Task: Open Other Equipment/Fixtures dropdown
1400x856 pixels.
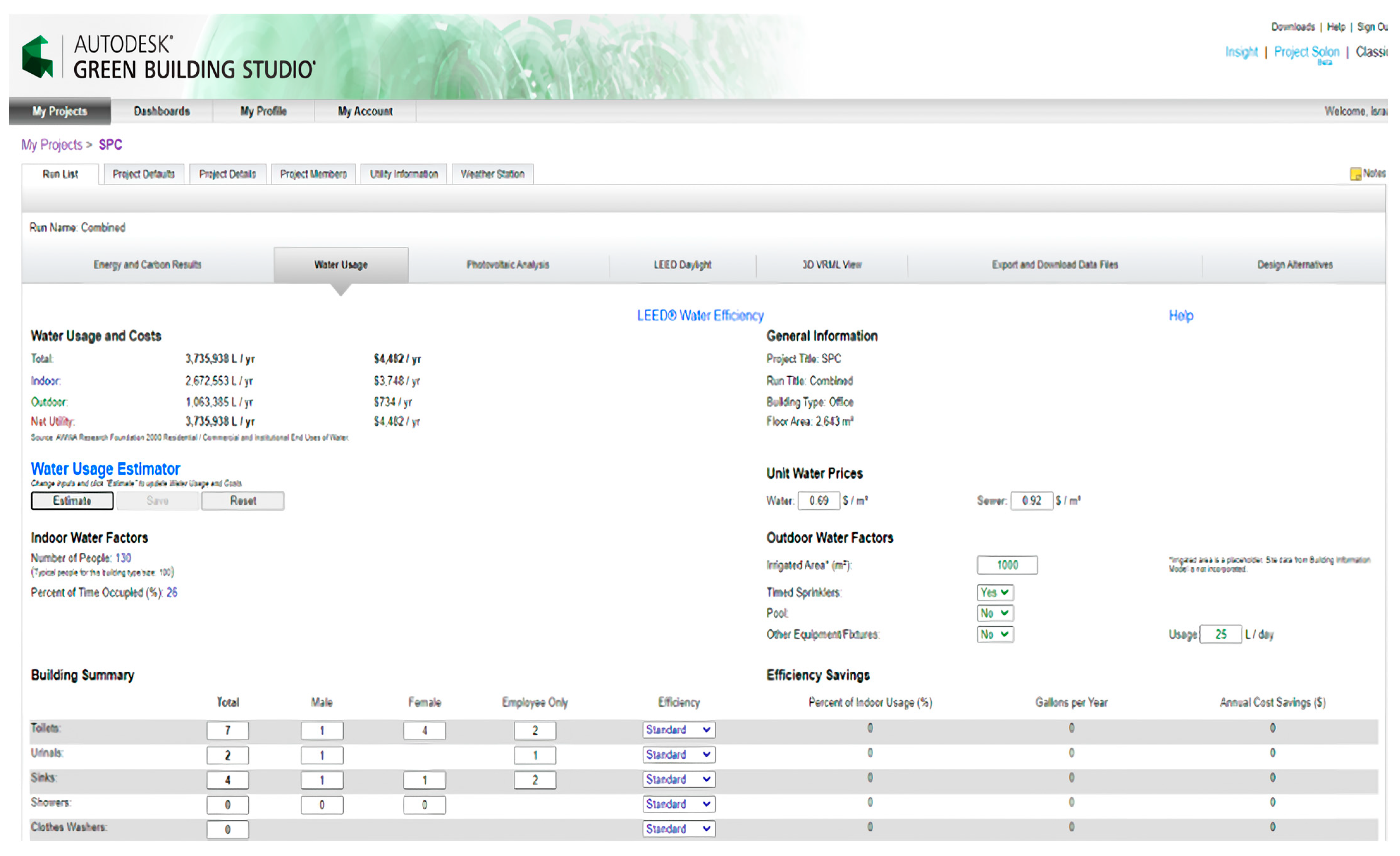Action: [994, 634]
